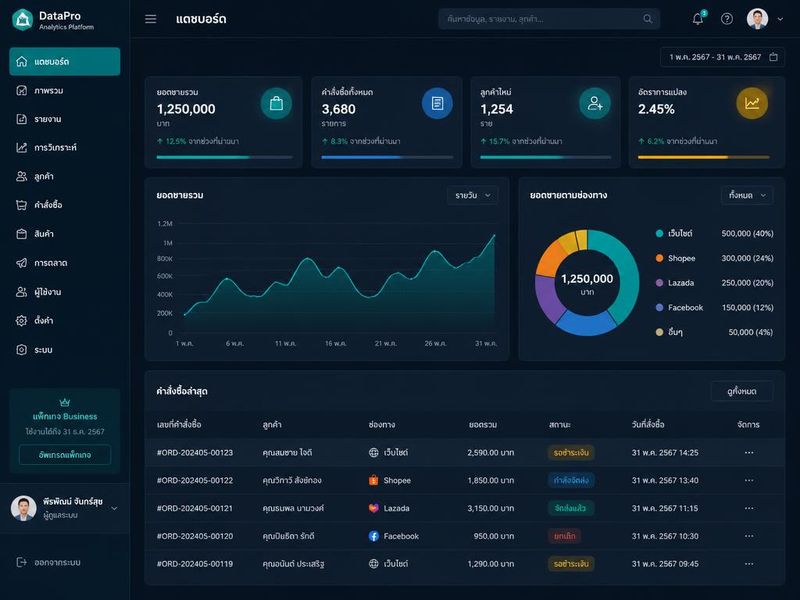Click the Facebook icon in order 00120 row
The width and height of the screenshot is (800, 600).
373,536
